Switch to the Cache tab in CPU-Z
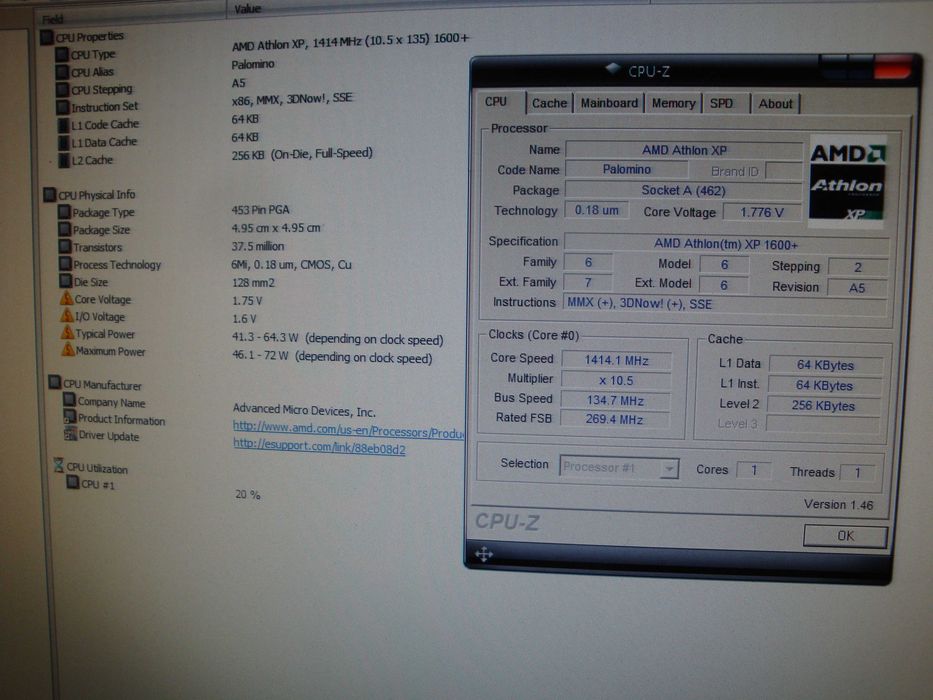 pos(549,103)
